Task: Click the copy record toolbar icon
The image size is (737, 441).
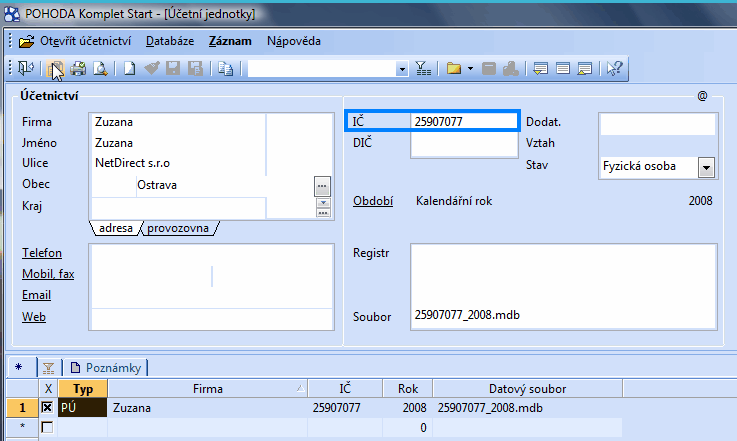Action: [226, 69]
